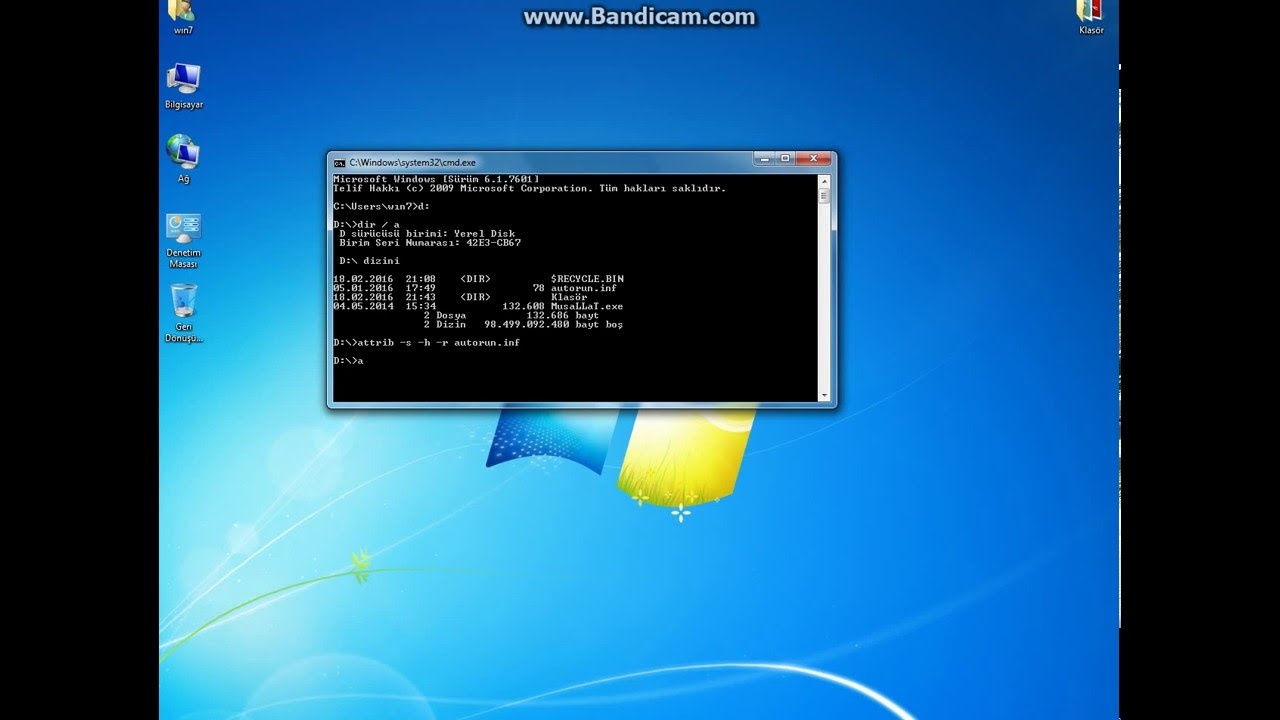The width and height of the screenshot is (1280, 720).
Task: Open the Klasör desktop folder icon
Action: (x=1091, y=15)
